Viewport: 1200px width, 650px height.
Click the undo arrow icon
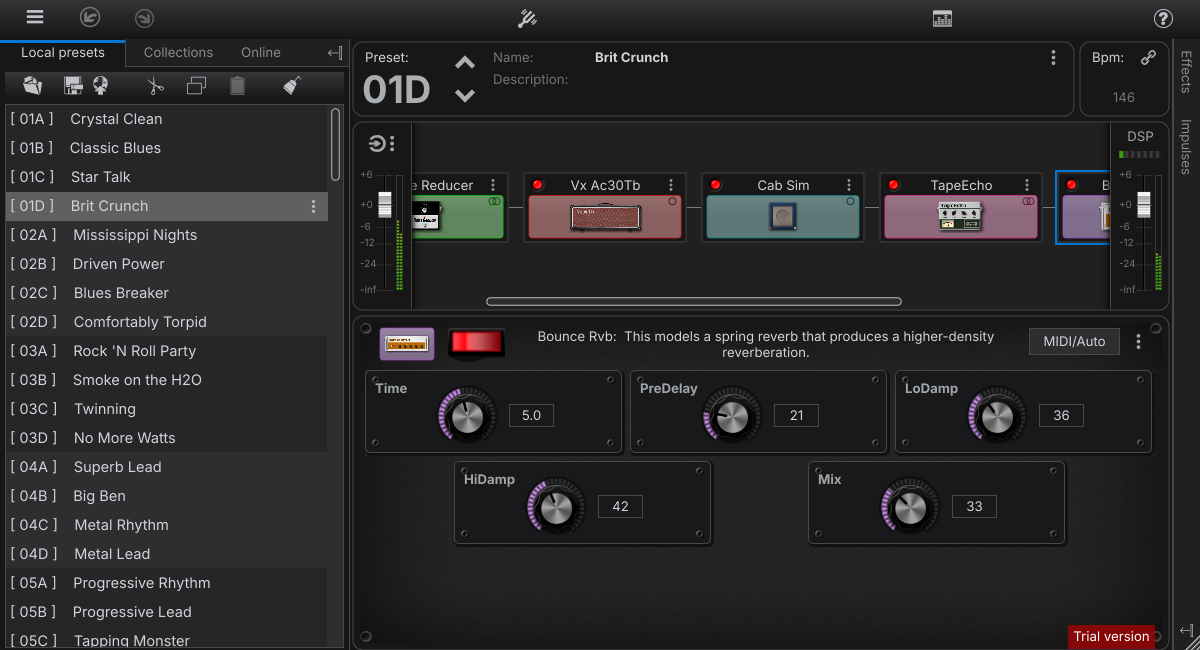point(90,18)
